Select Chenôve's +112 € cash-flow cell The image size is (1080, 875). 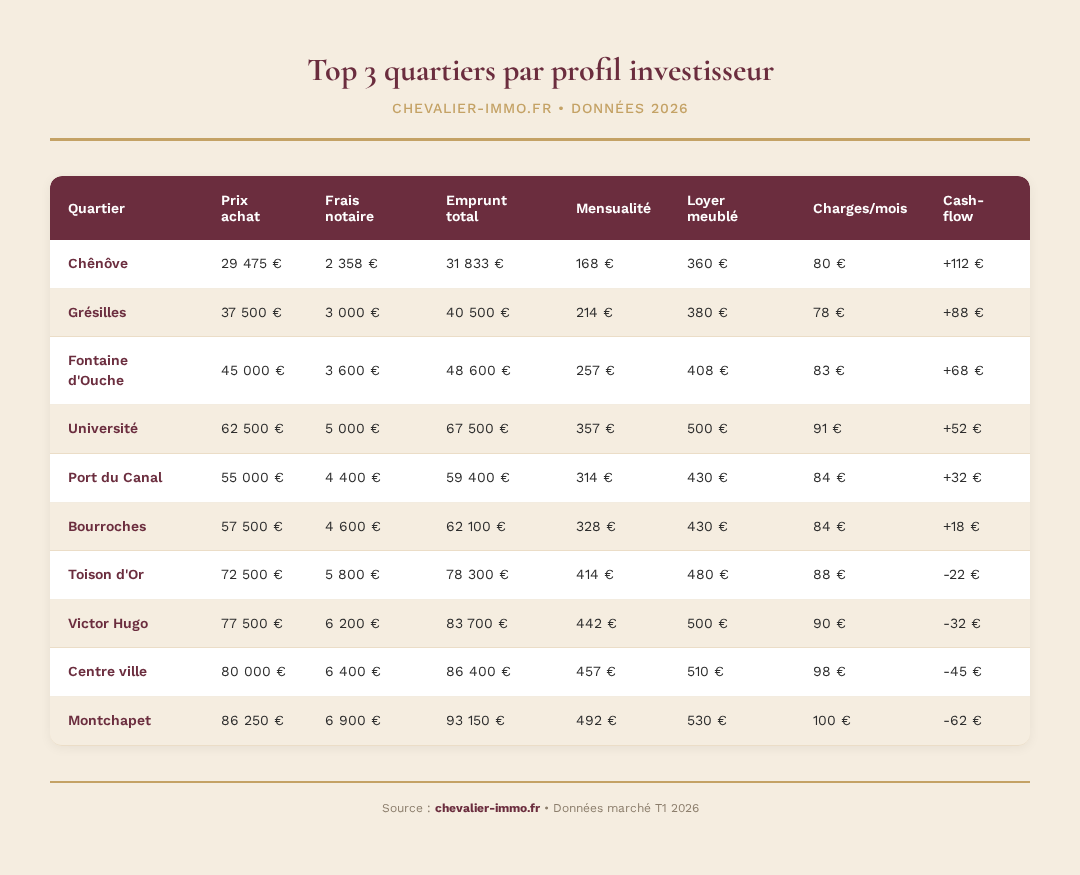(x=963, y=264)
